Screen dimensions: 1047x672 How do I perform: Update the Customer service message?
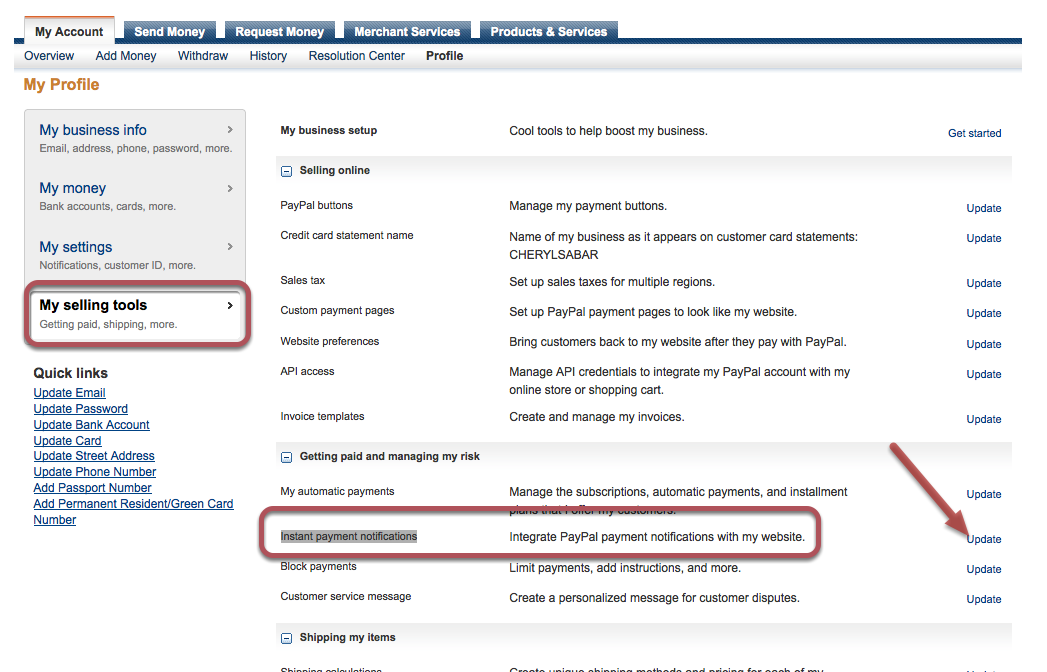(x=984, y=599)
